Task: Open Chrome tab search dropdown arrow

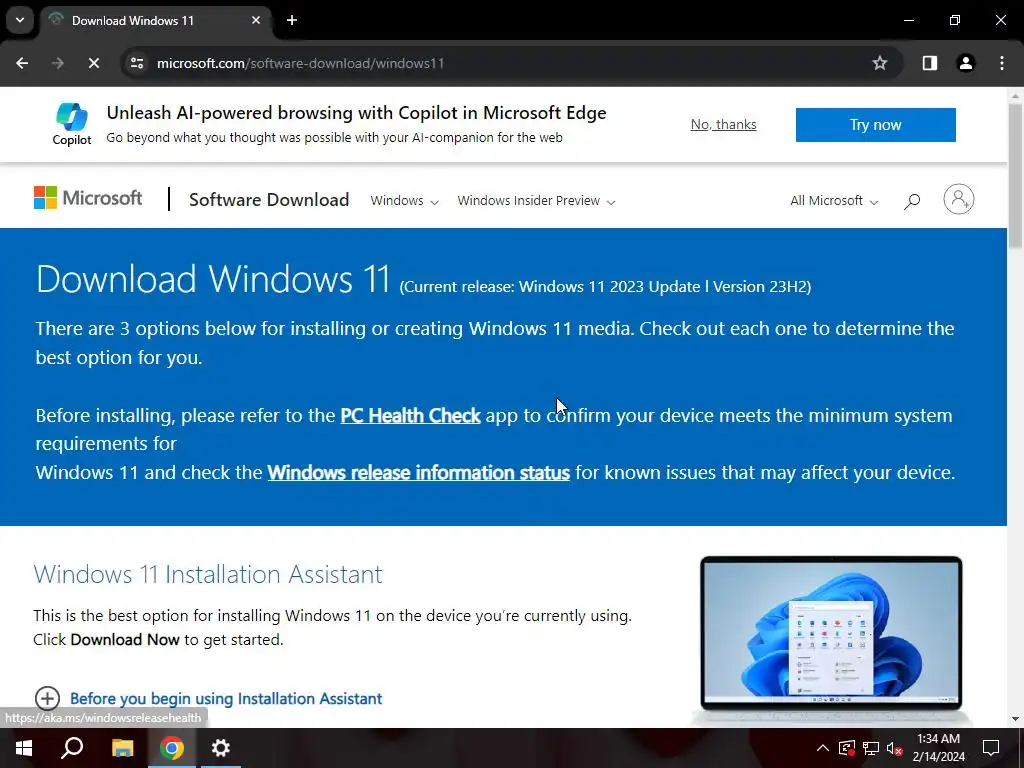Action: pos(20,20)
